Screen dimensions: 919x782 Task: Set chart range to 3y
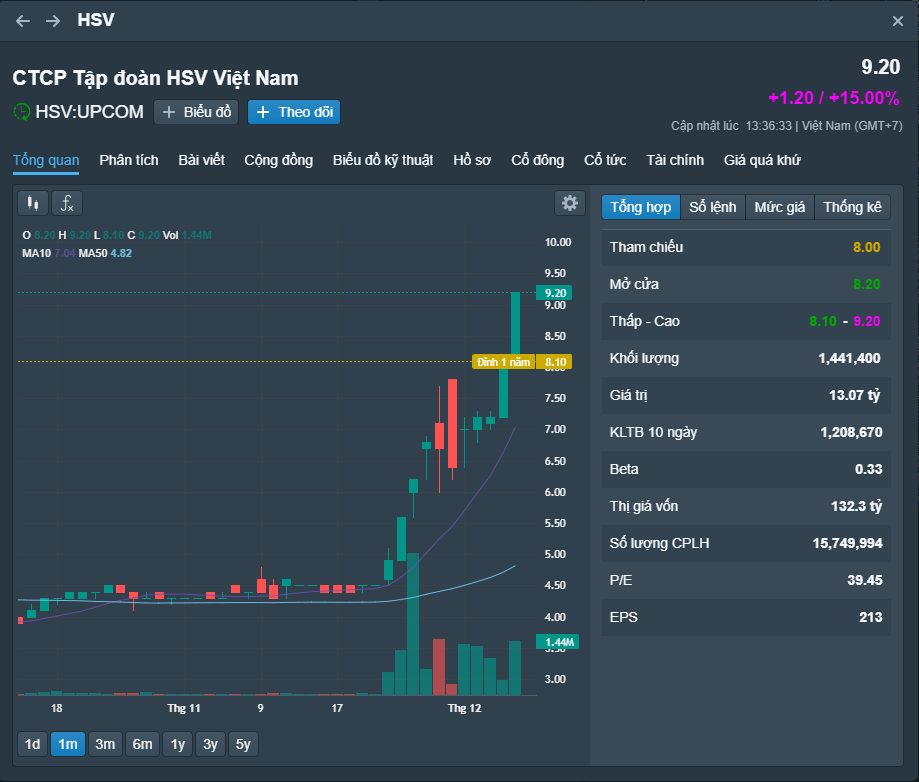(210, 744)
